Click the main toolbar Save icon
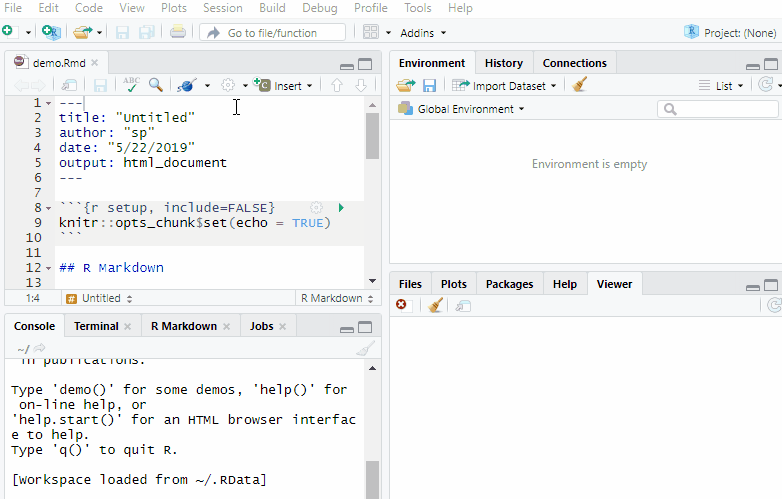Image resolution: width=782 pixels, height=499 pixels. [122, 32]
